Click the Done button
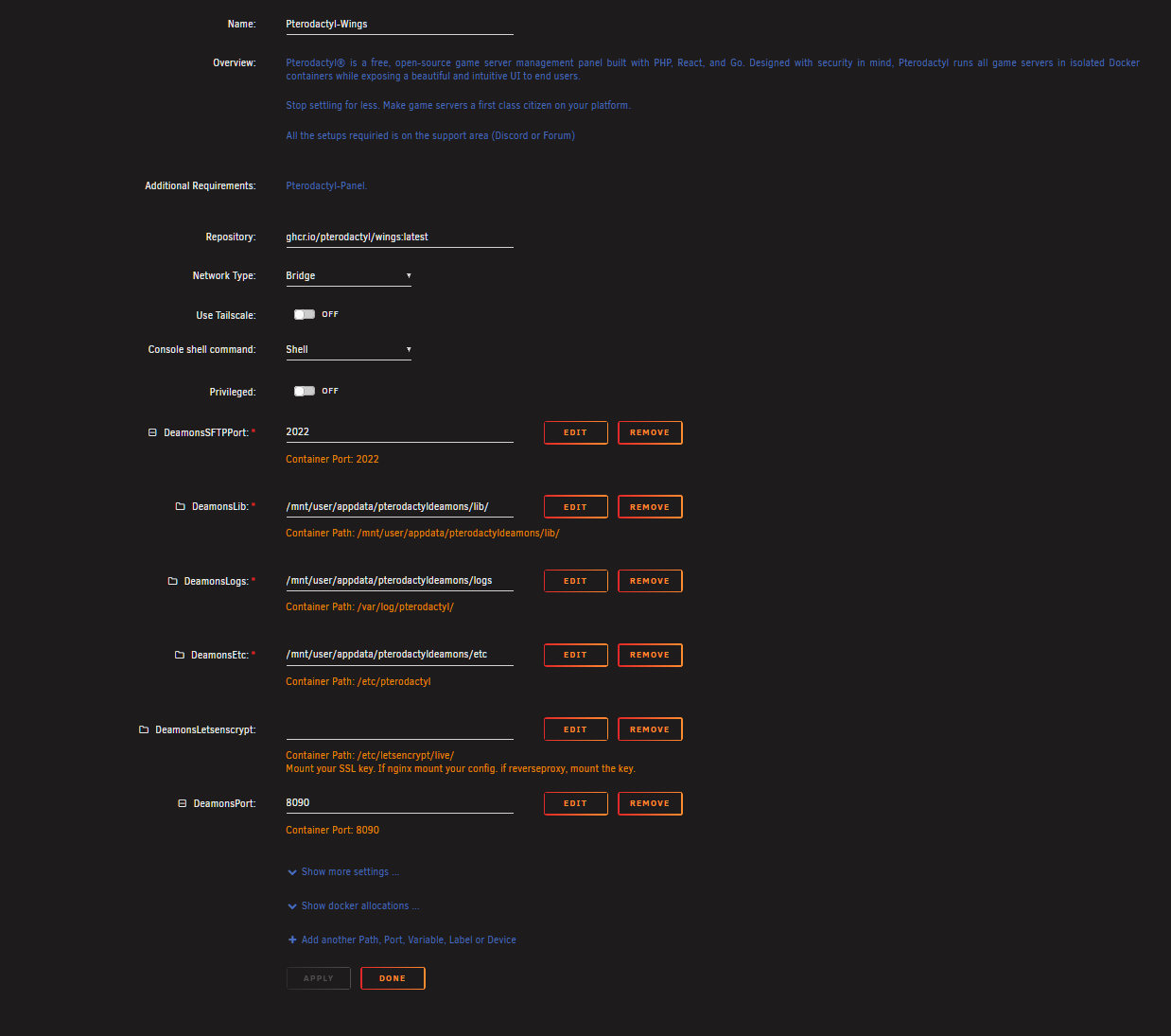The width and height of the screenshot is (1171, 1036). pyautogui.click(x=393, y=978)
